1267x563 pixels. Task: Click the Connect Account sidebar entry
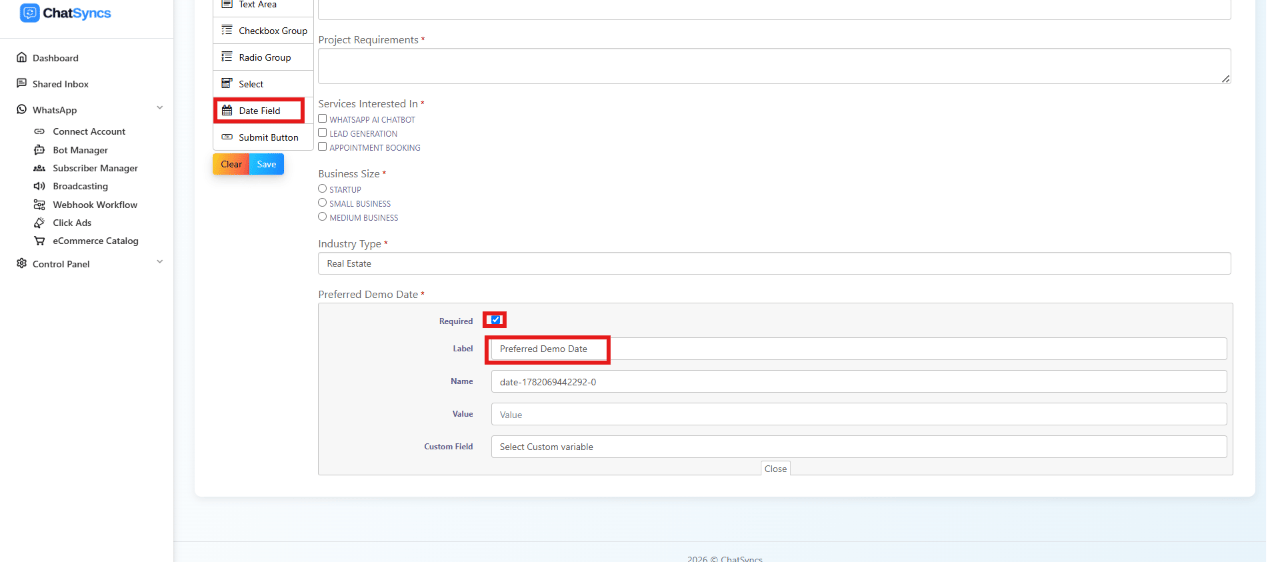tap(89, 132)
